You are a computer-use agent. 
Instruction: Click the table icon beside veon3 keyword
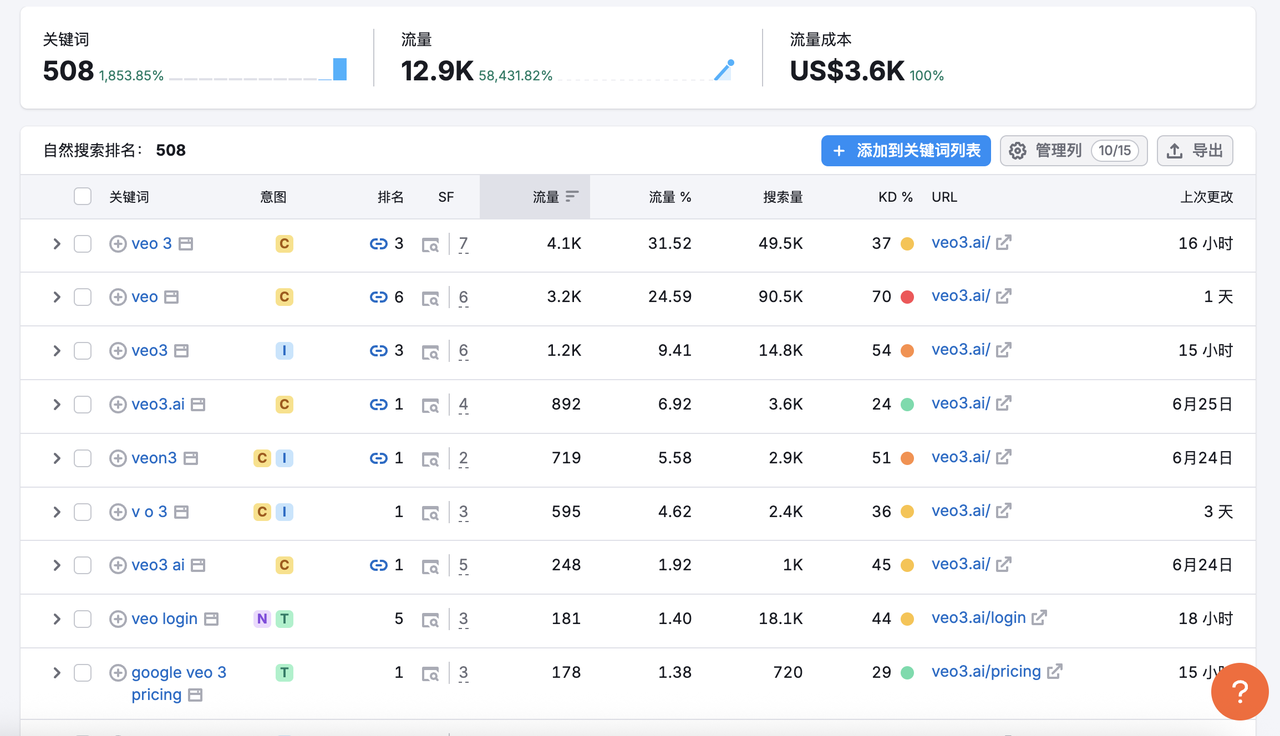[190, 458]
